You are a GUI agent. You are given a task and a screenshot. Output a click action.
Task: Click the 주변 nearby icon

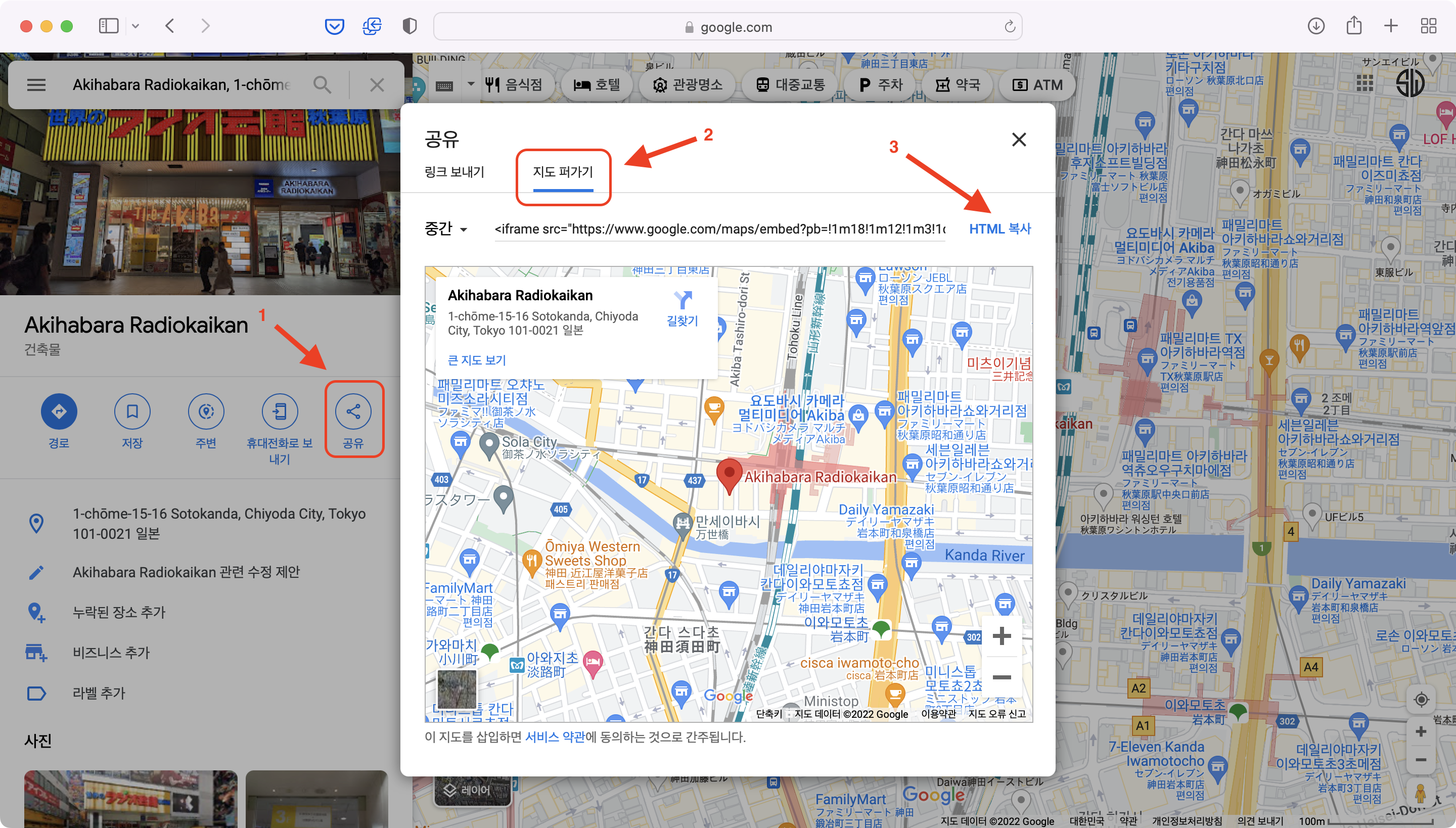(206, 411)
